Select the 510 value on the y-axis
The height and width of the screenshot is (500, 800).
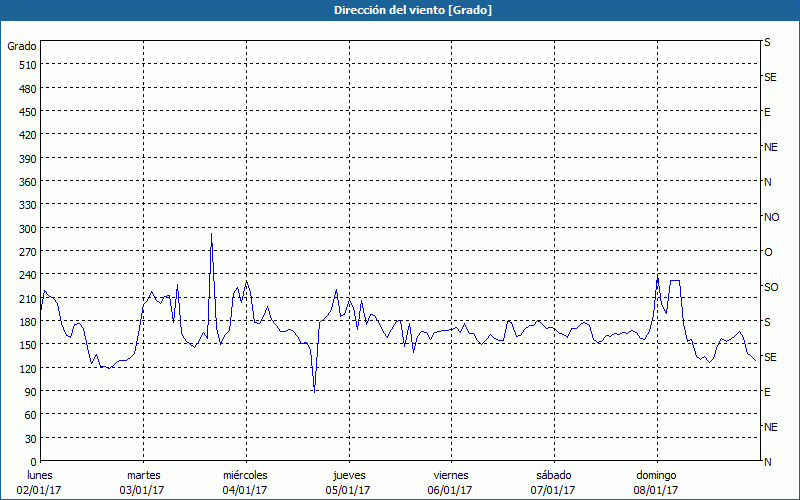[26, 65]
